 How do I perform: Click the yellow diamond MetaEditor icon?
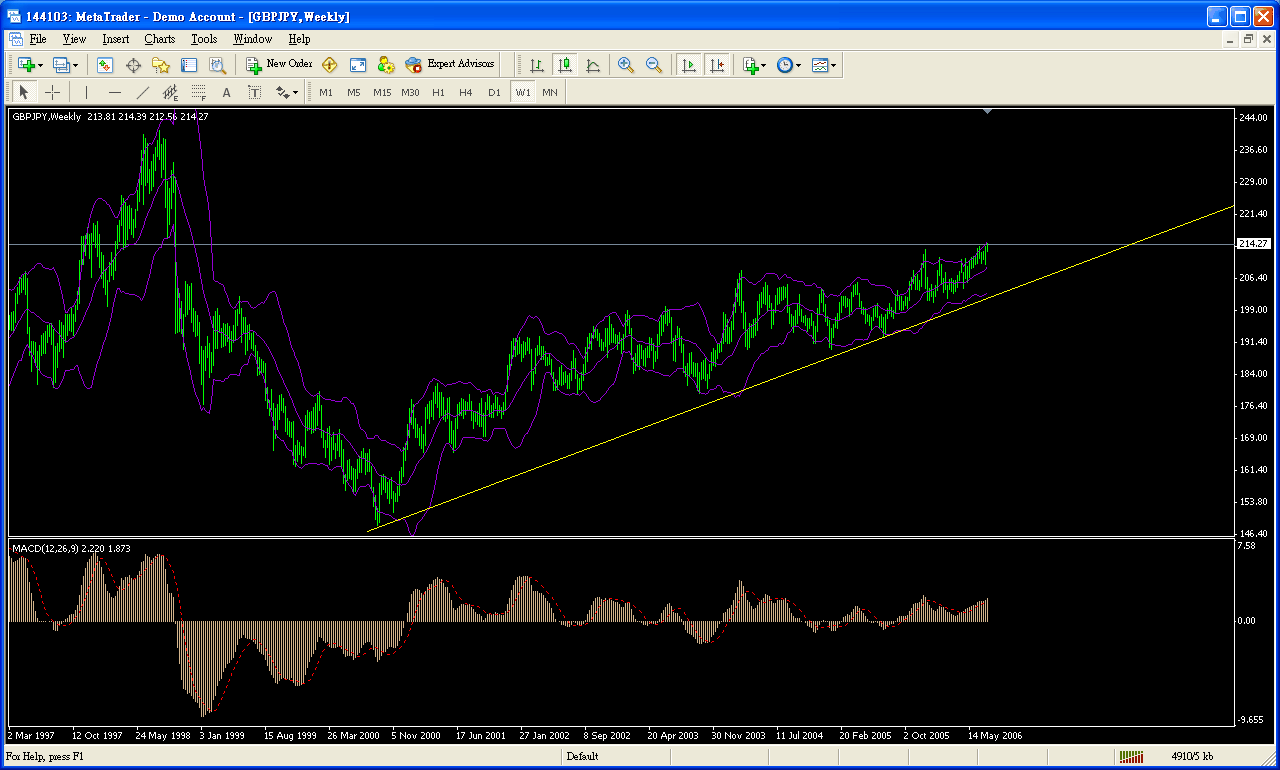[x=330, y=64]
